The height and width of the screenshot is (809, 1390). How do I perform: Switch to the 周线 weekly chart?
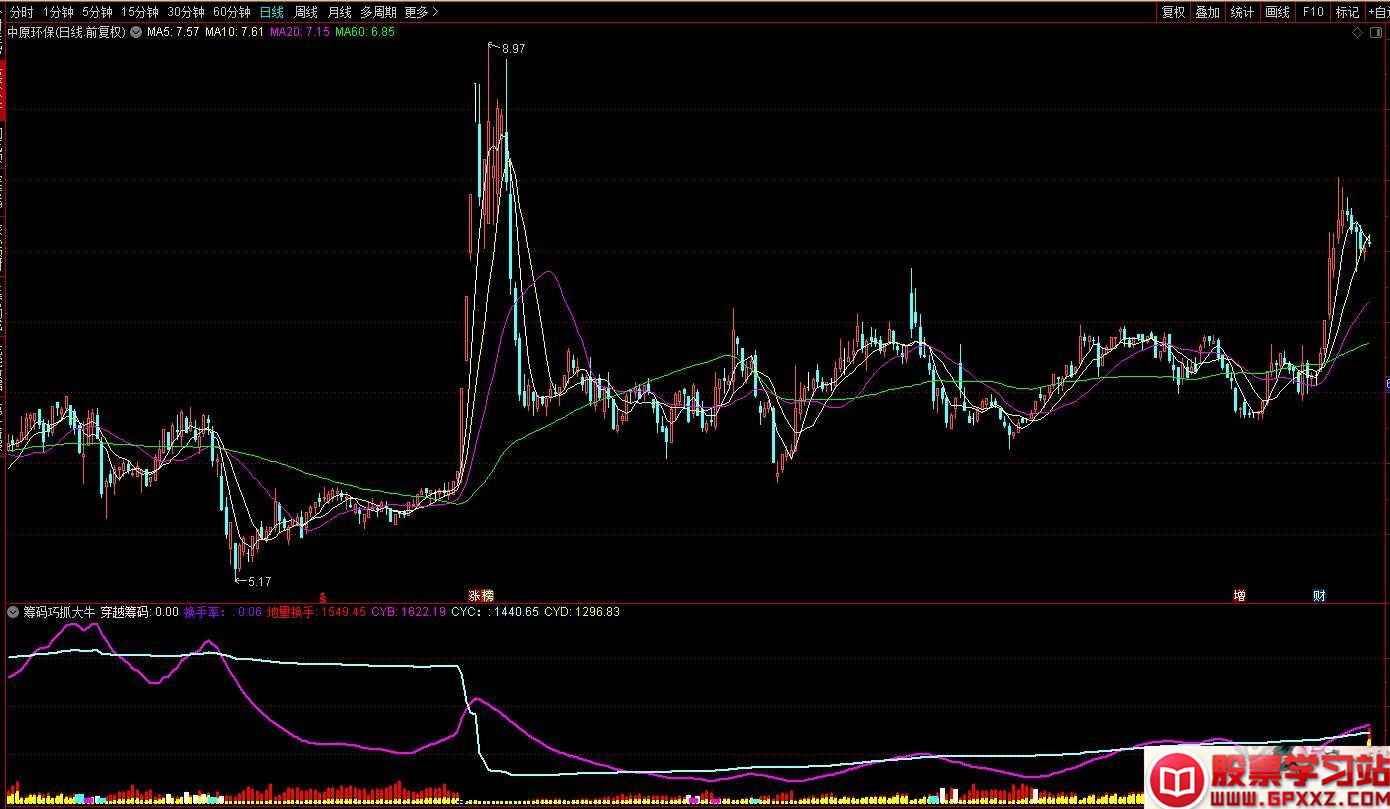pyautogui.click(x=306, y=12)
